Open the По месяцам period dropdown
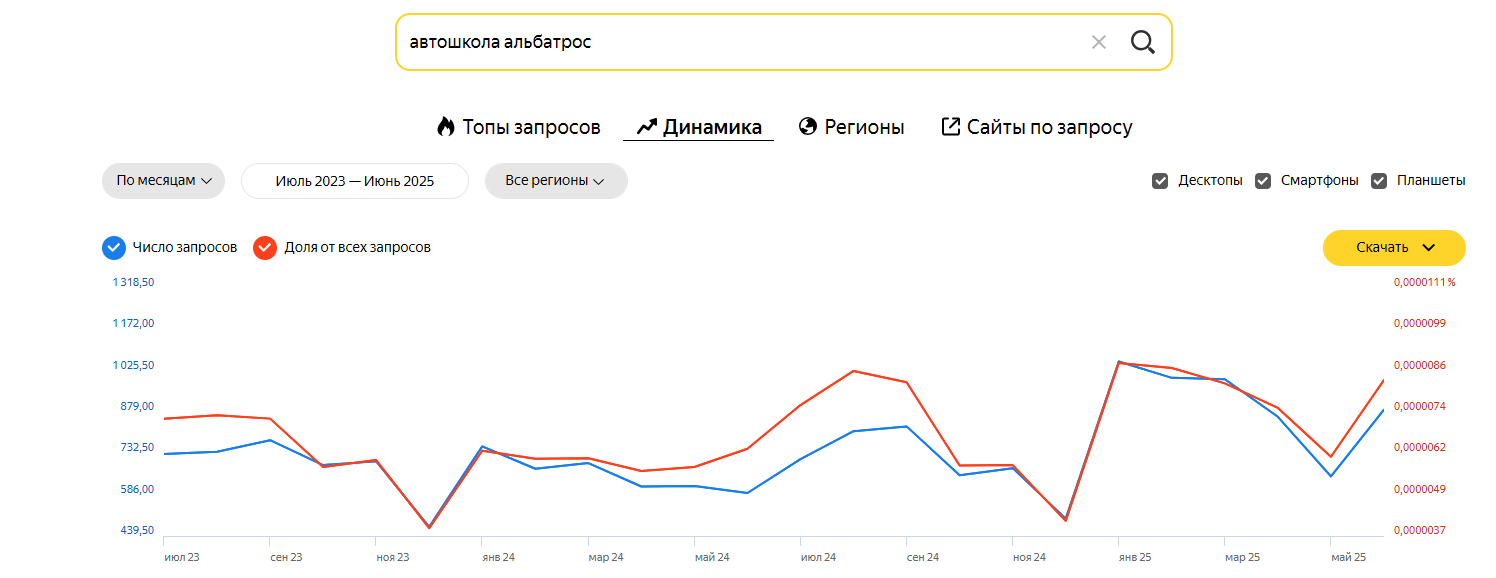Viewport: 1496px width, 578px height. [164, 181]
